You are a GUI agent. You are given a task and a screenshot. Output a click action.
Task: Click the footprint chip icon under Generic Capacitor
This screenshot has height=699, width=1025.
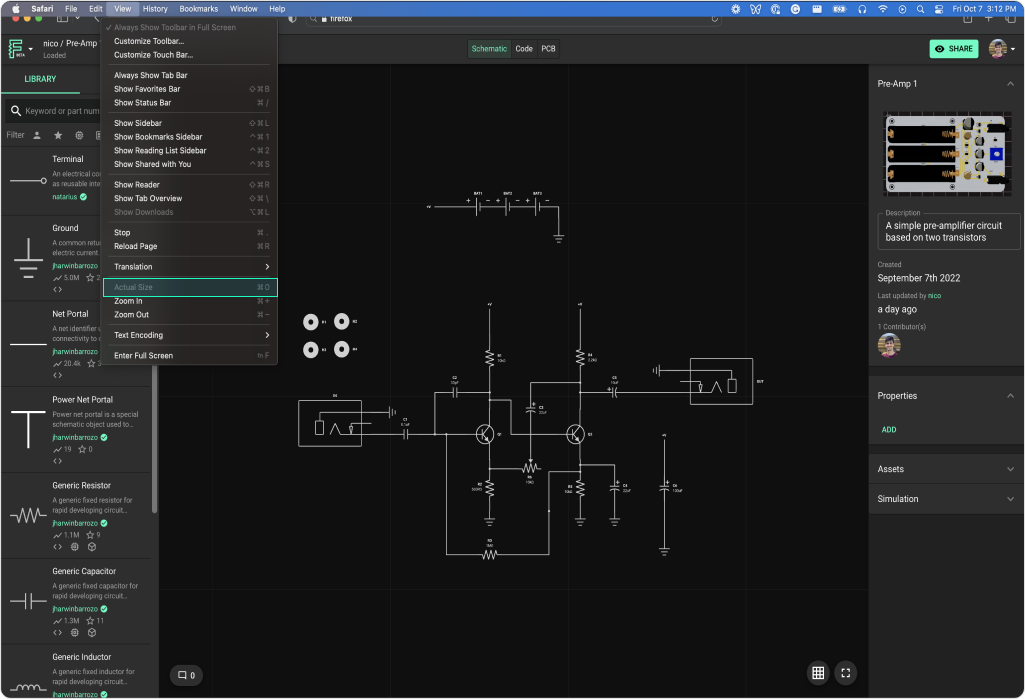click(x=75, y=633)
